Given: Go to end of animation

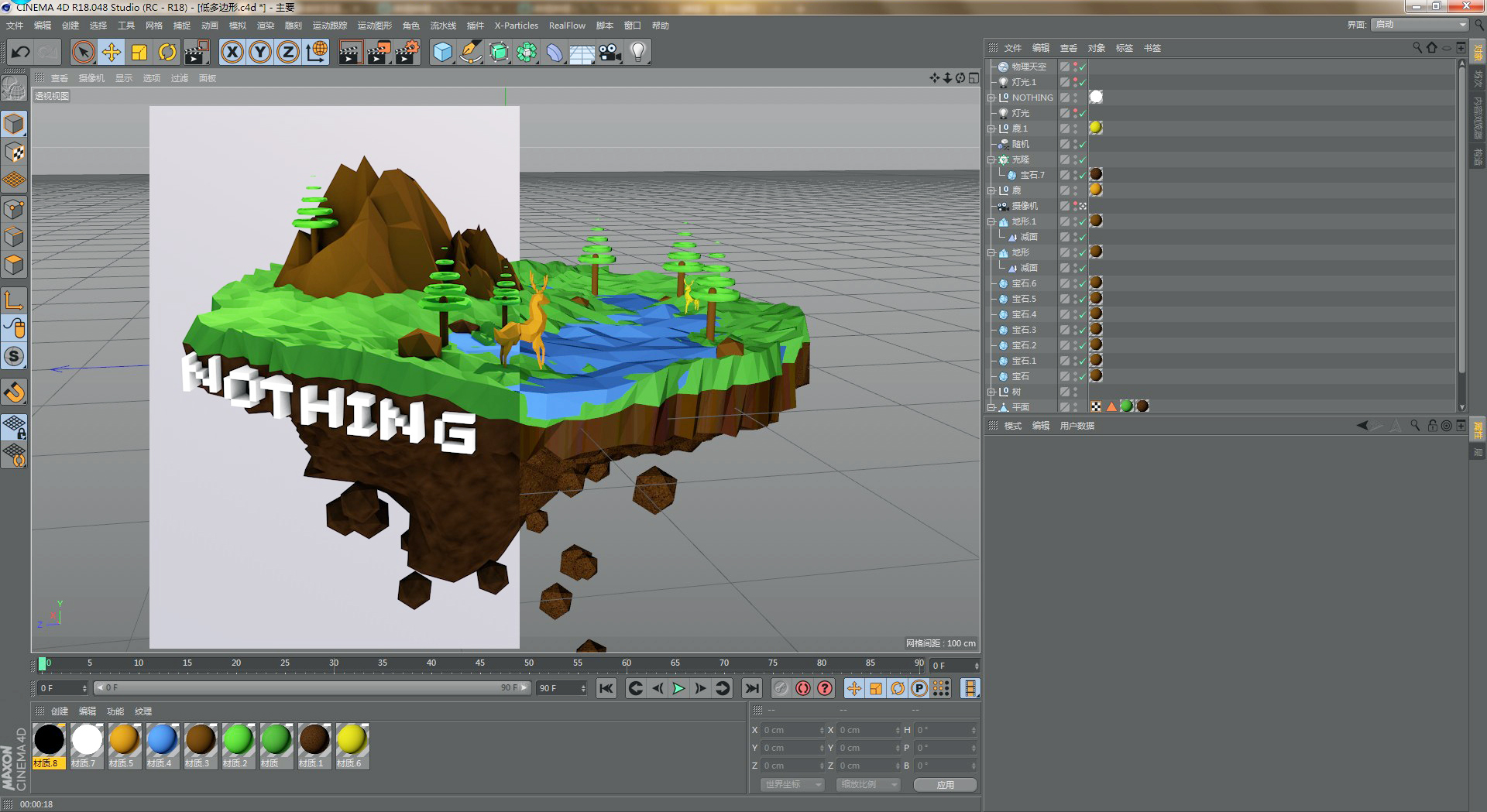Looking at the screenshot, I should (x=751, y=688).
